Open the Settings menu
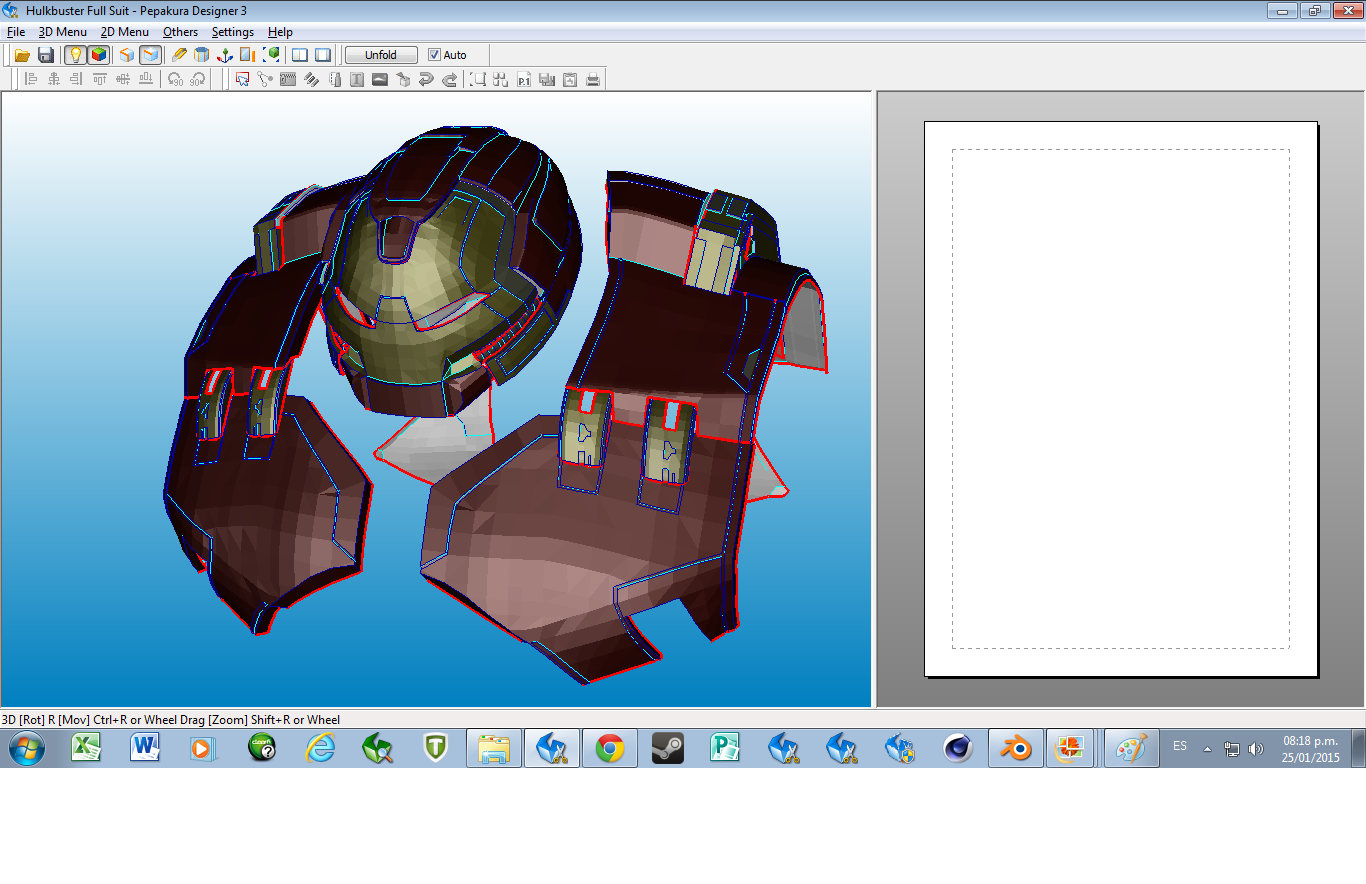This screenshot has width=1366, height=884. (233, 32)
